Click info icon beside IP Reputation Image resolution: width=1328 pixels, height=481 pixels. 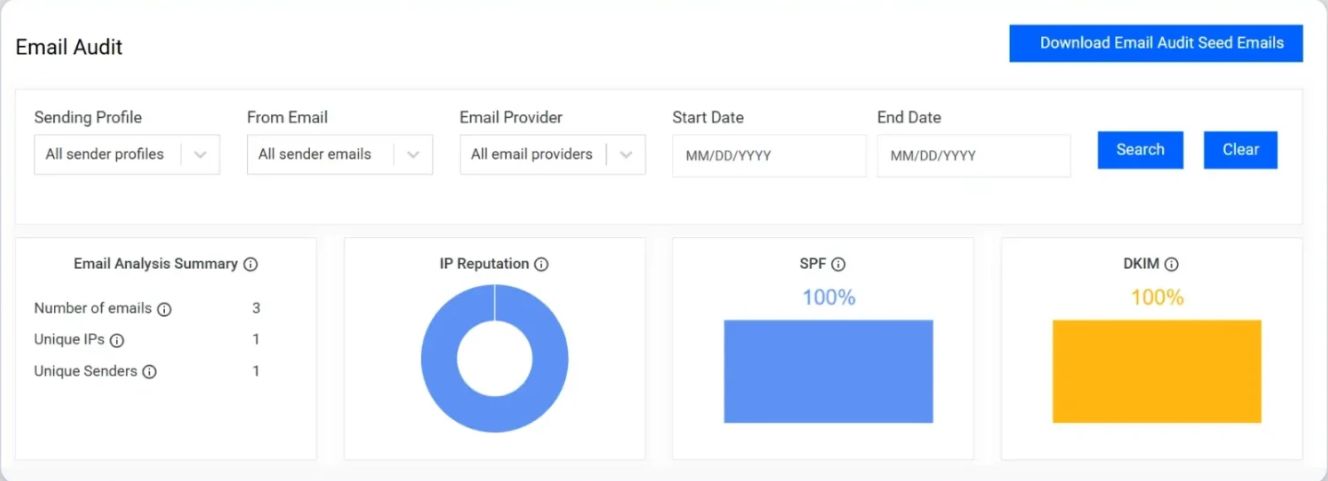point(541,265)
